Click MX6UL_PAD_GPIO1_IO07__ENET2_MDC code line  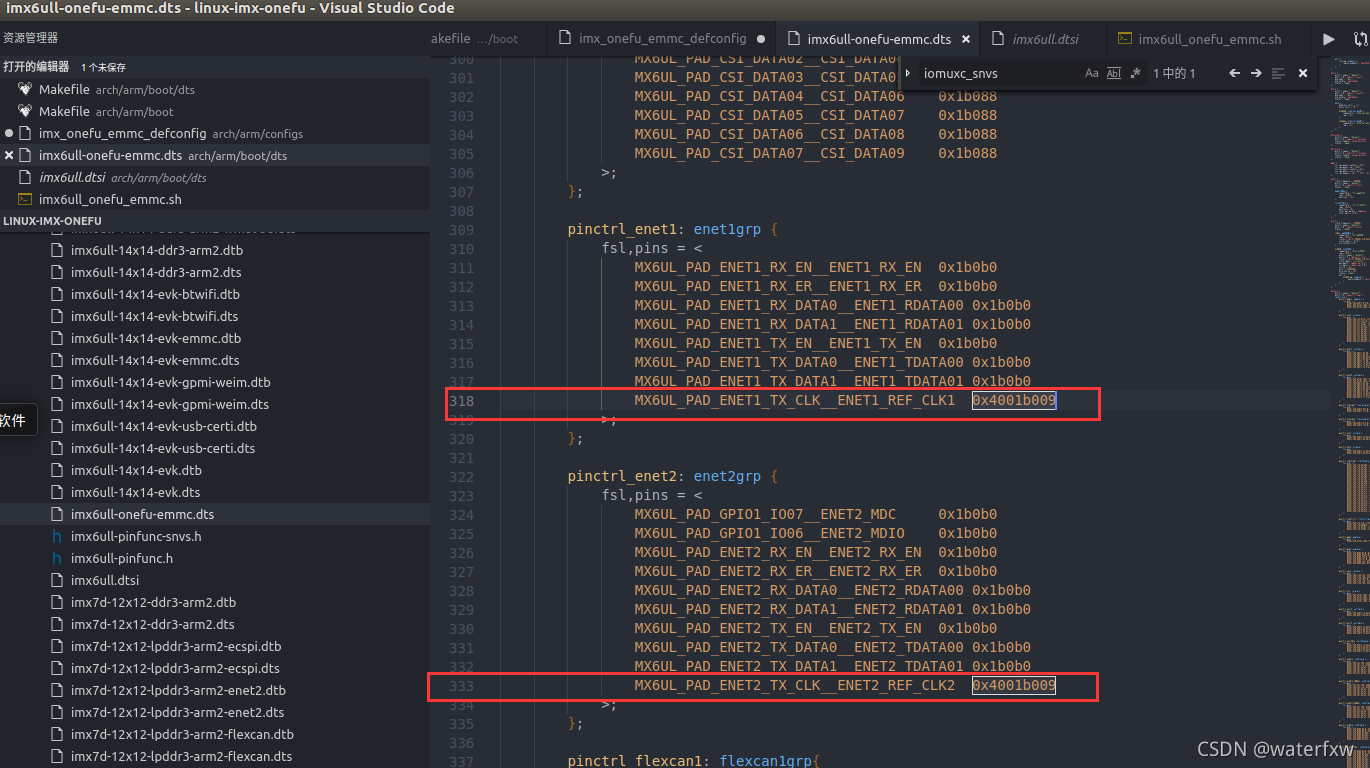(x=815, y=515)
